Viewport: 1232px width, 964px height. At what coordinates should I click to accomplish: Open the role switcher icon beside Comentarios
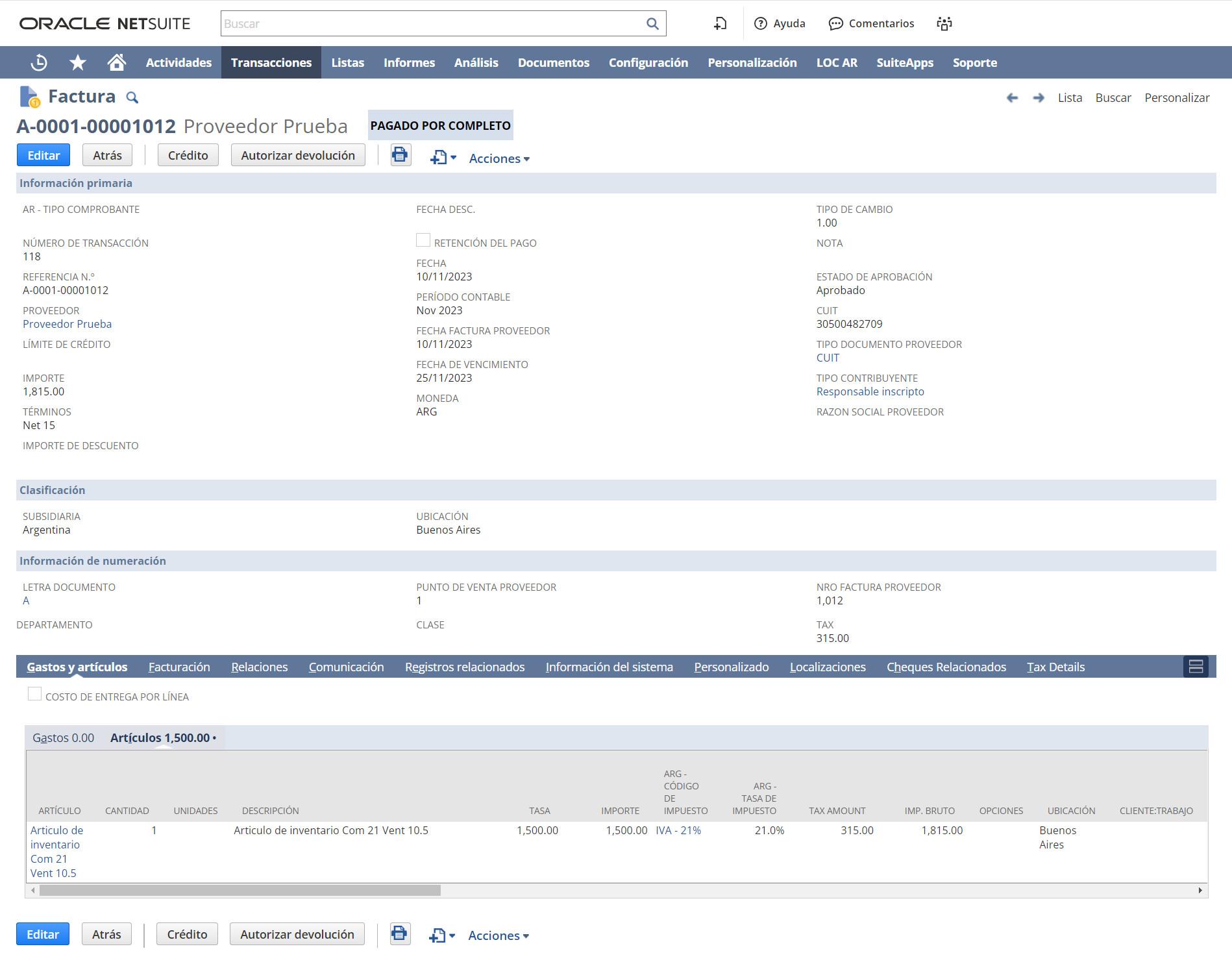(944, 24)
